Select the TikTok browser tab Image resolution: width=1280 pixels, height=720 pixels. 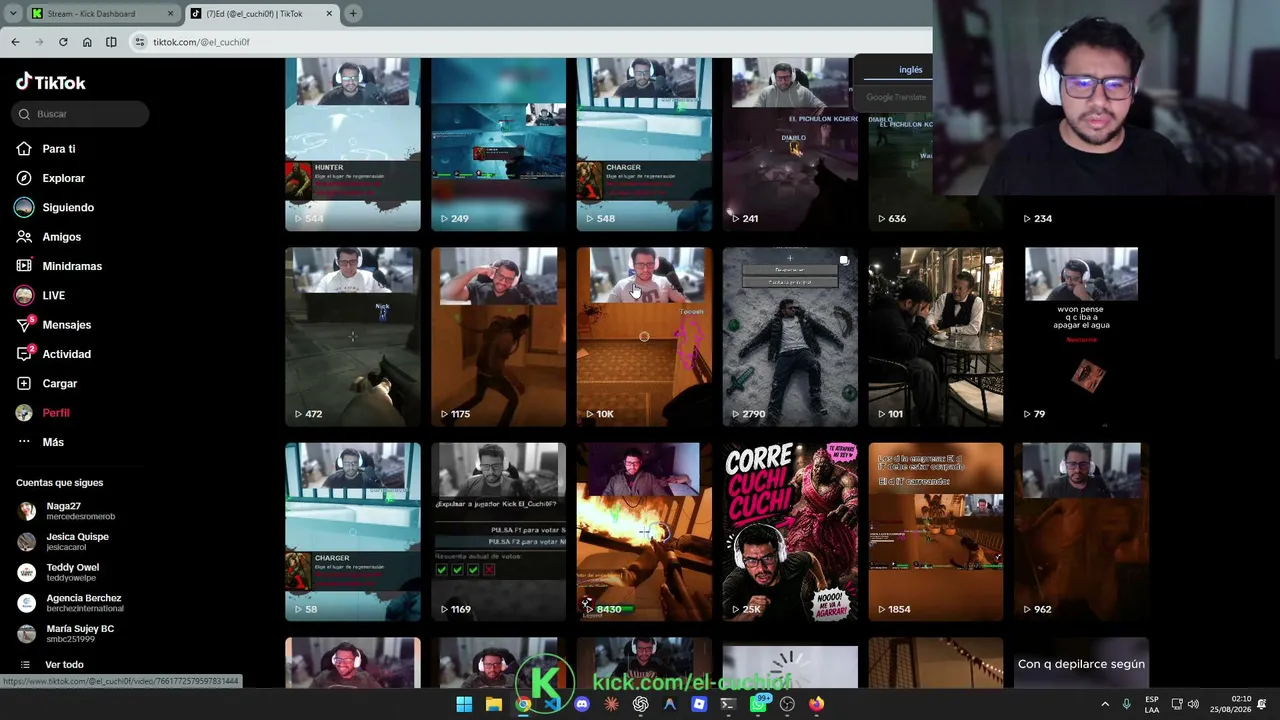(261, 14)
